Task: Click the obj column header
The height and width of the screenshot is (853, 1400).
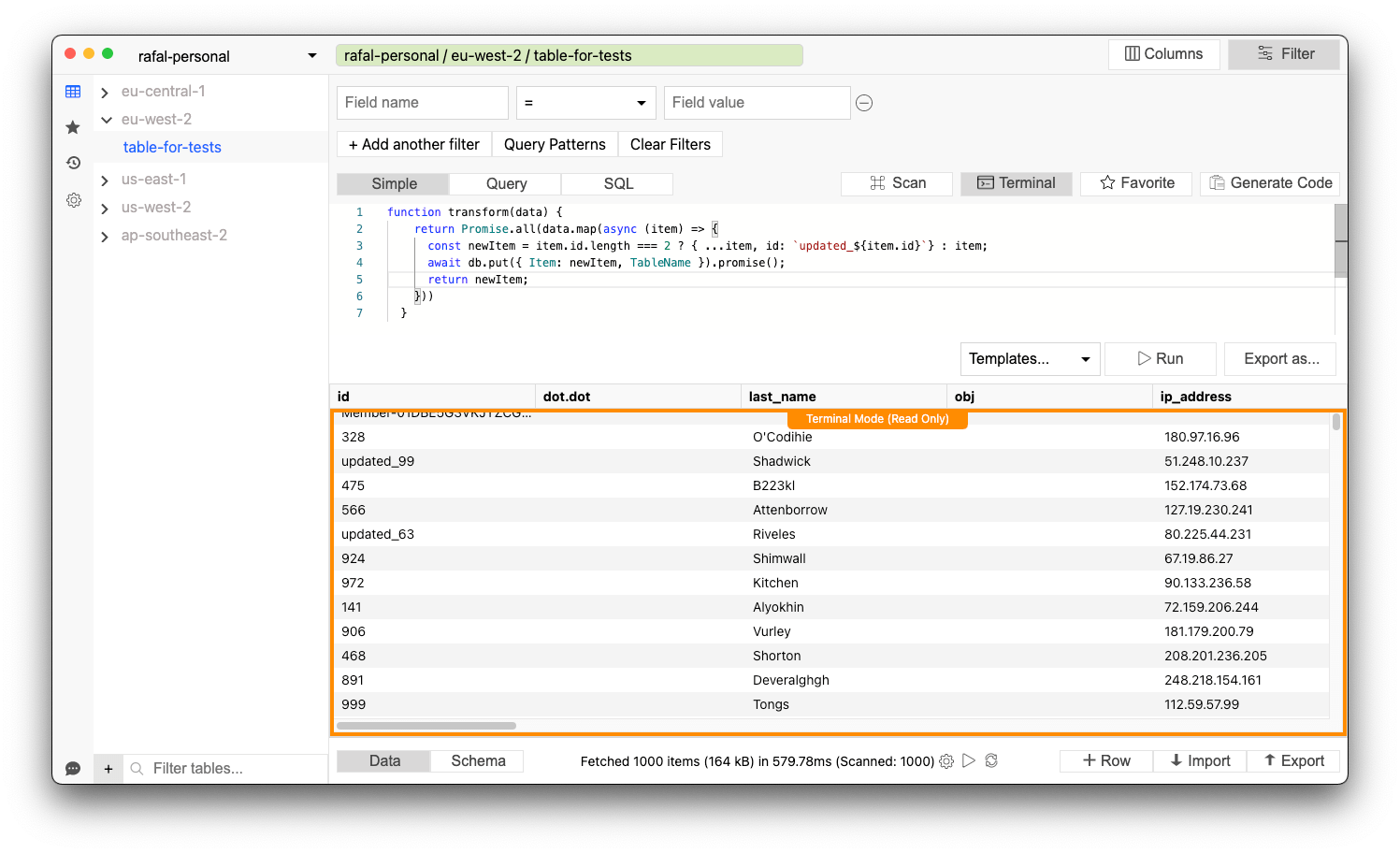Action: point(1049,397)
